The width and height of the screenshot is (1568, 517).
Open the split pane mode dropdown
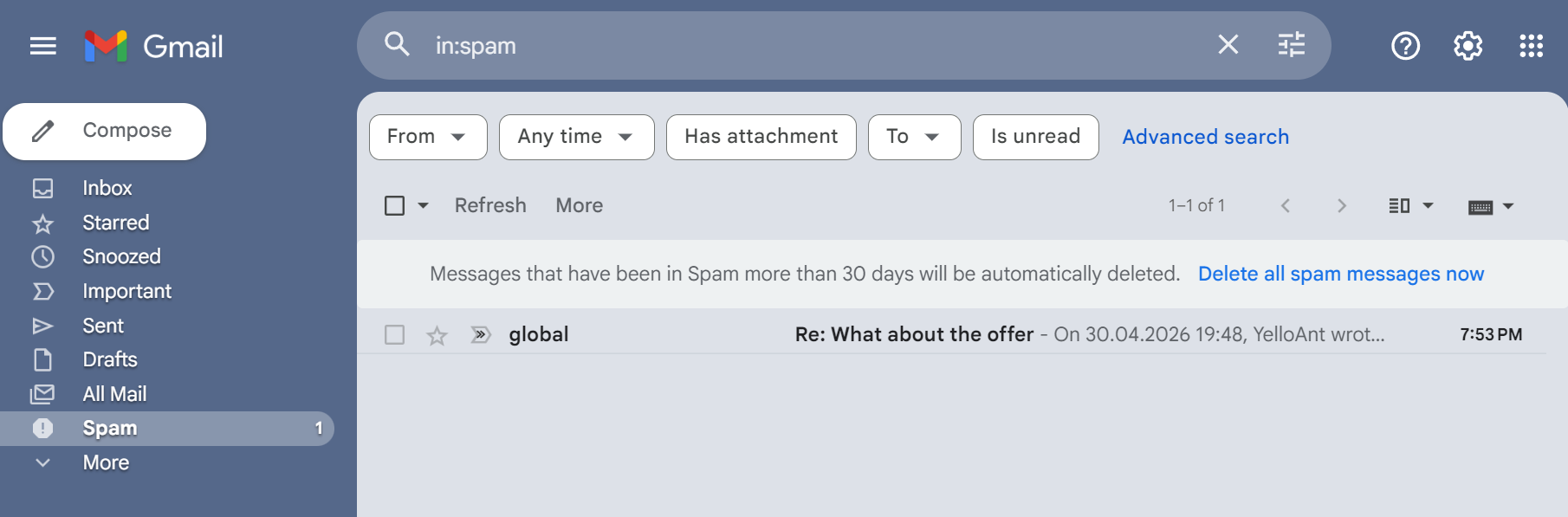click(1410, 205)
